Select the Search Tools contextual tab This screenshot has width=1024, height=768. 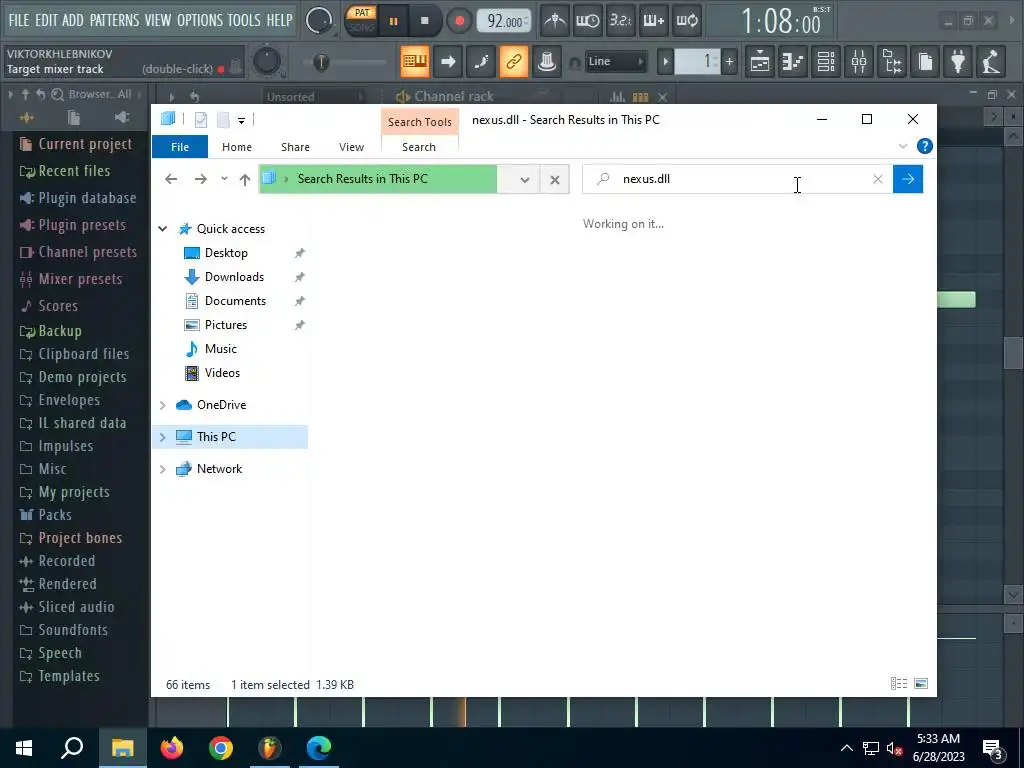pyautogui.click(x=419, y=121)
